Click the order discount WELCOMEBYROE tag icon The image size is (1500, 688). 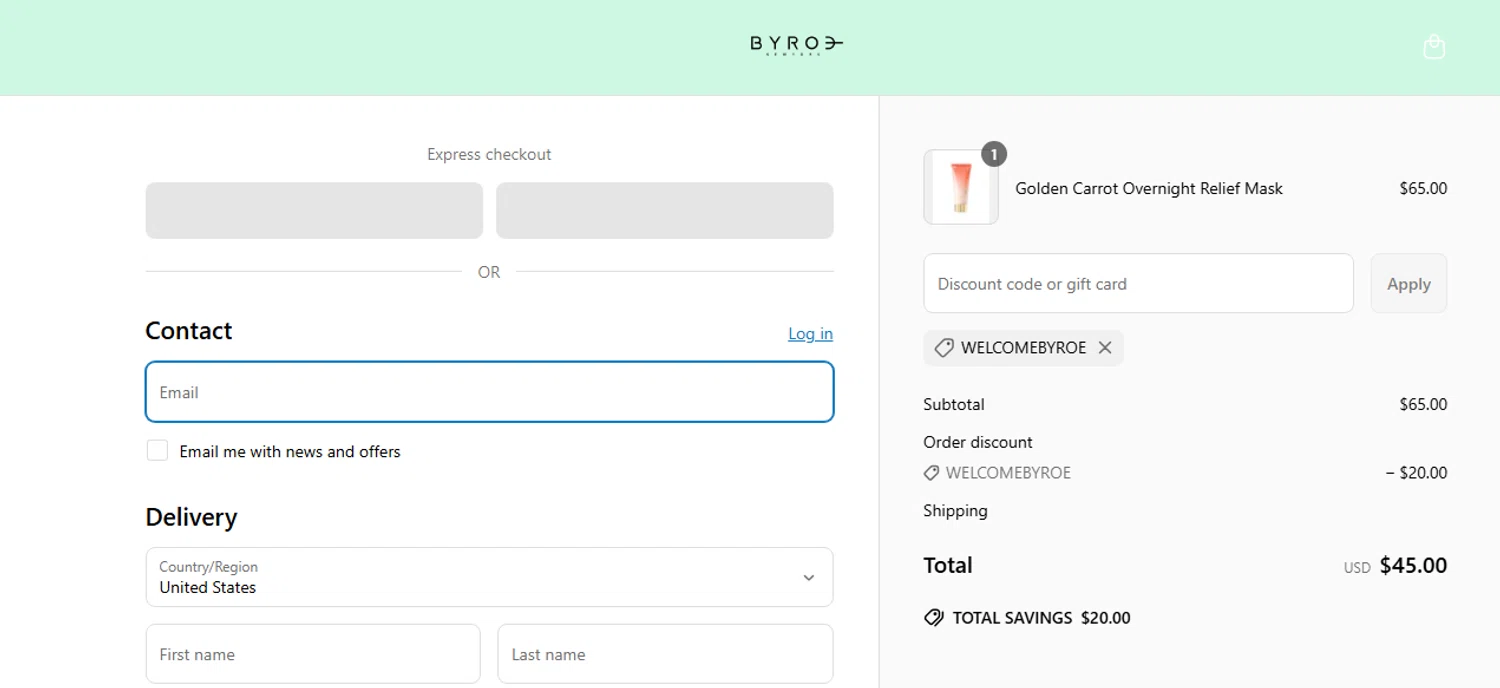click(931, 473)
